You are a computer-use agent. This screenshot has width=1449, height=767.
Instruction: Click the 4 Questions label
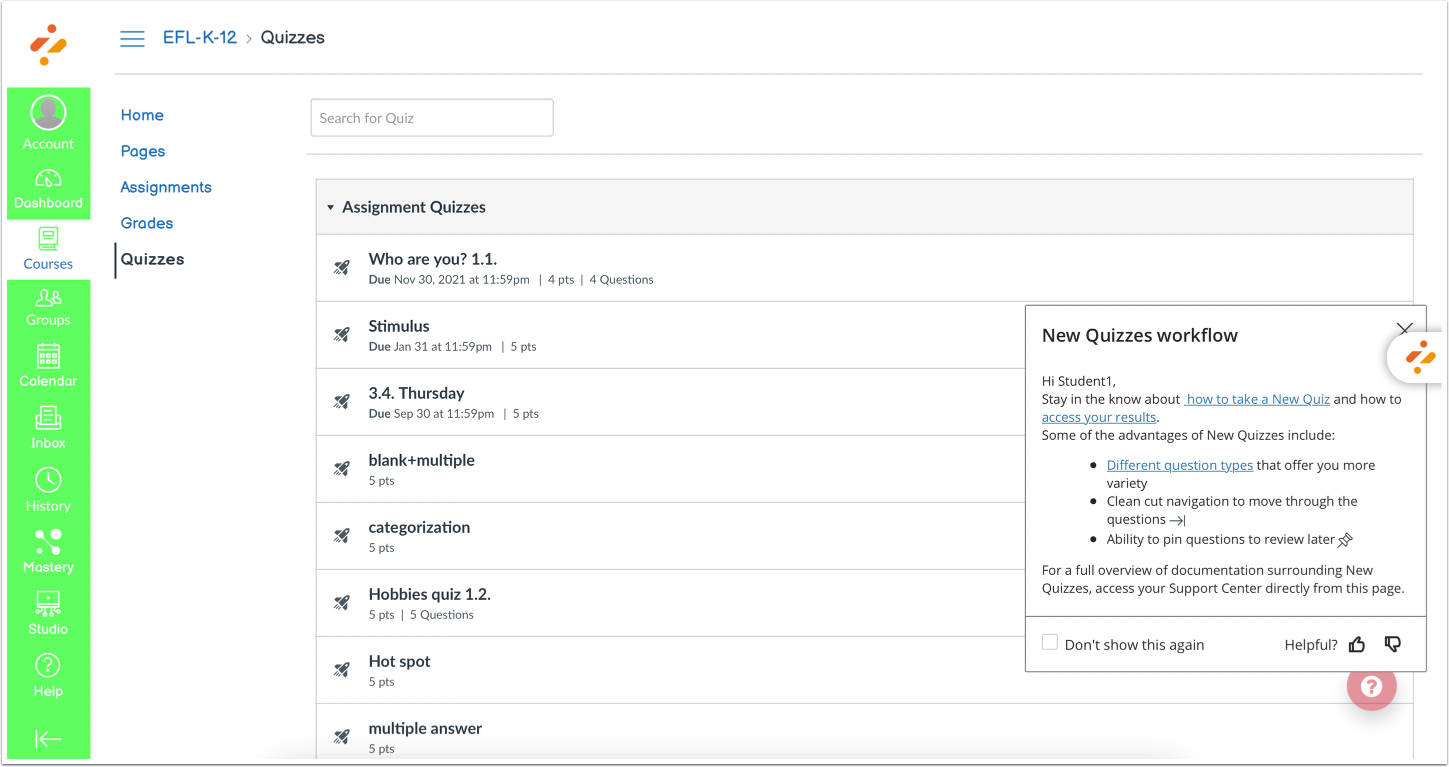(621, 280)
